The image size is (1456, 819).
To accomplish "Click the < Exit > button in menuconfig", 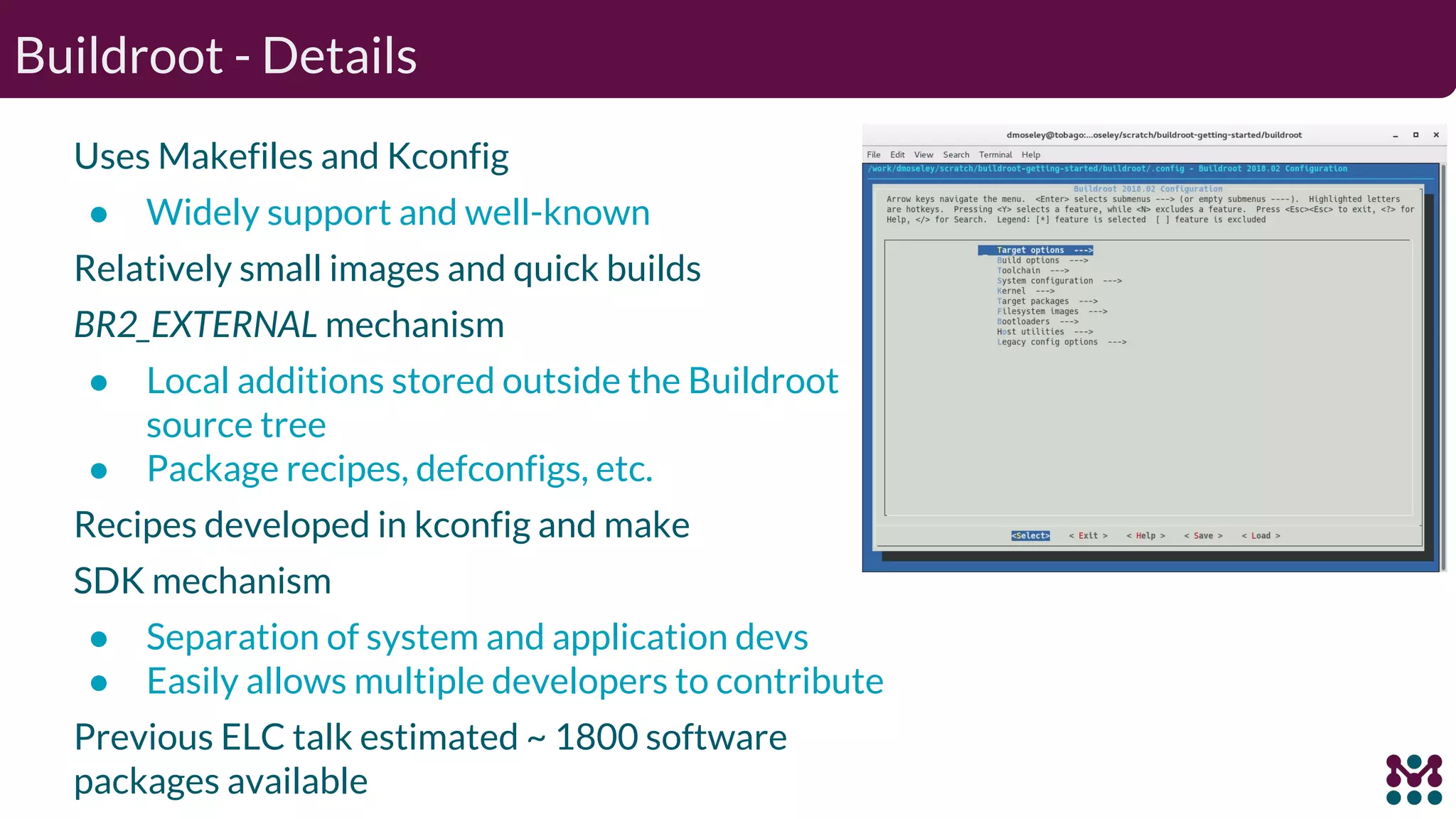I will pyautogui.click(x=1088, y=535).
